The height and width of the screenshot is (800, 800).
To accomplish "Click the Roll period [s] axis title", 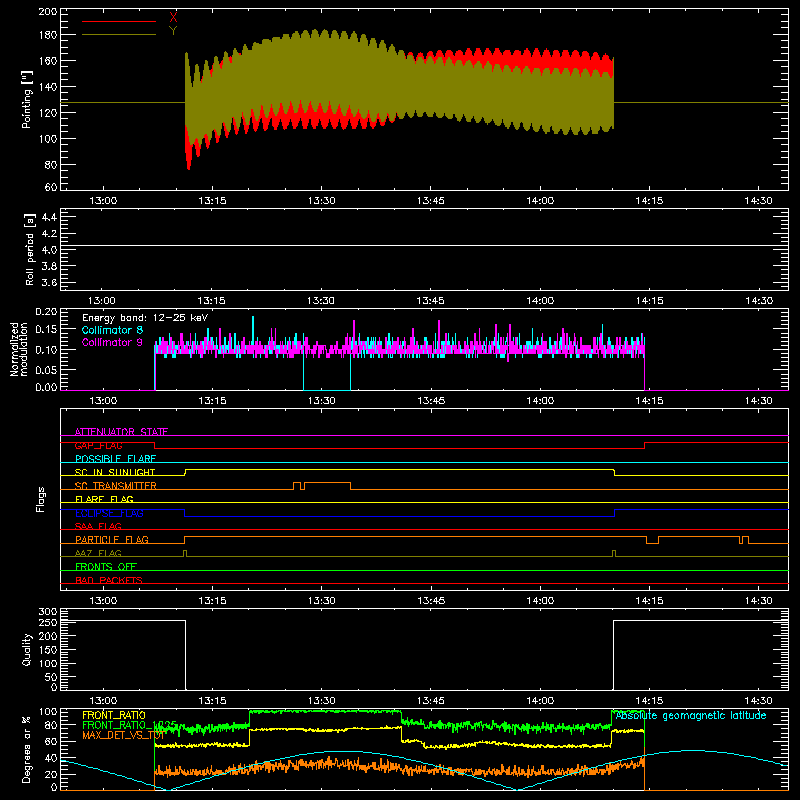I will (29, 249).
